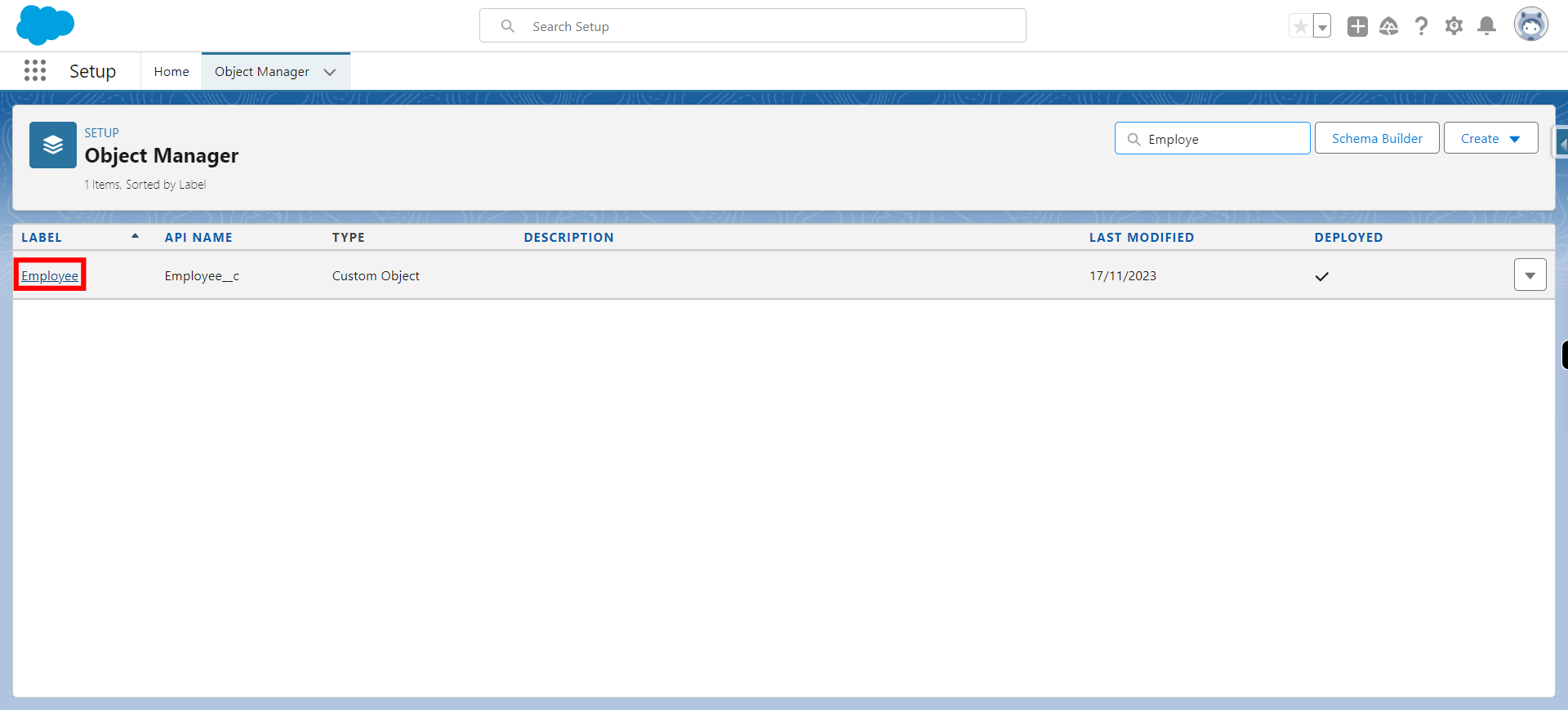Image resolution: width=1568 pixels, height=710 pixels.
Task: Open the favorites list dropdown arrow
Action: point(1322,26)
